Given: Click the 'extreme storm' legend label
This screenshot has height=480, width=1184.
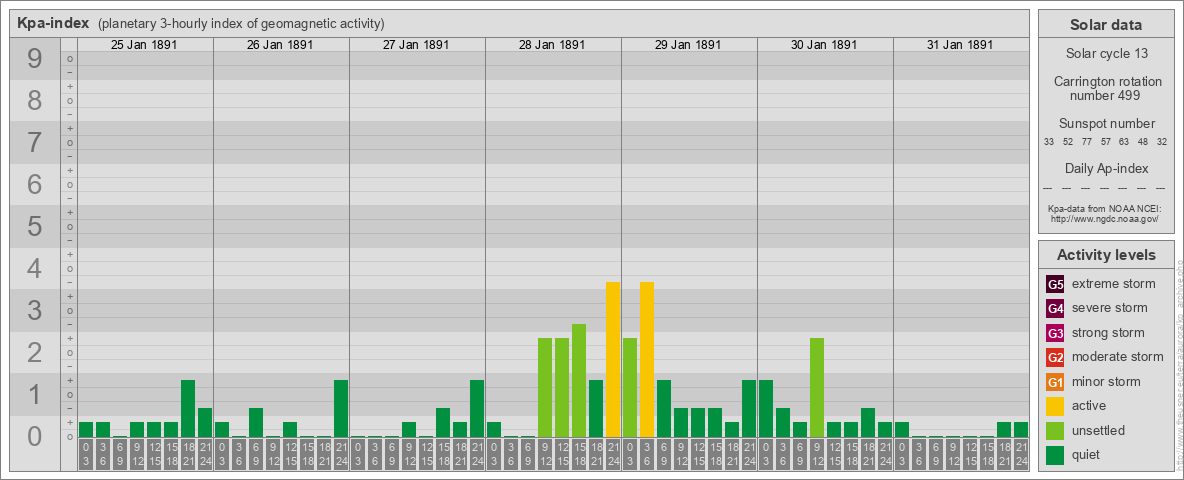Looking at the screenshot, I should [1114, 285].
